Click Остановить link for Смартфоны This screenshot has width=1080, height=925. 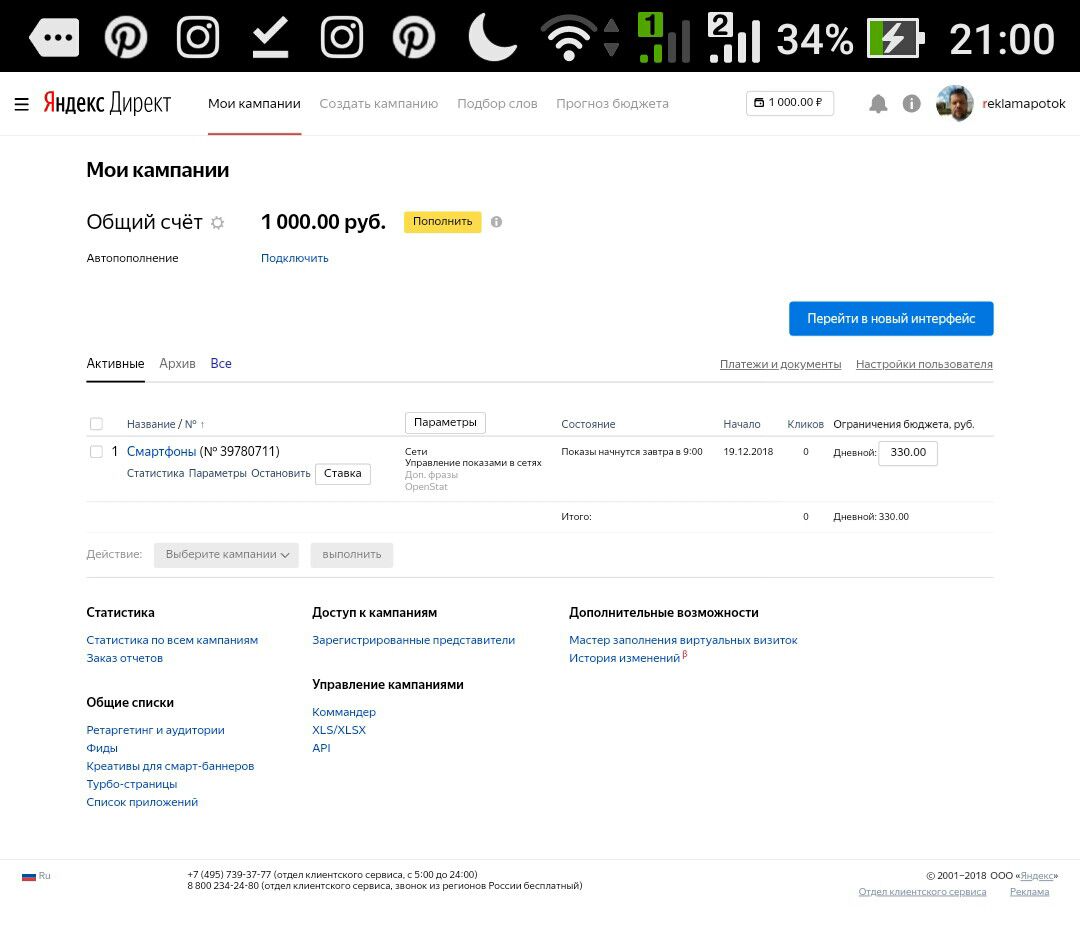tap(280, 474)
